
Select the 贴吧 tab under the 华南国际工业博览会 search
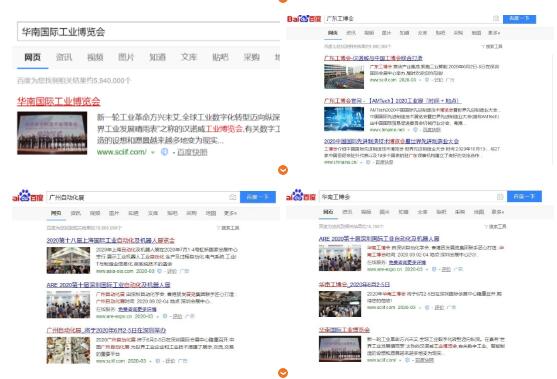coord(220,57)
